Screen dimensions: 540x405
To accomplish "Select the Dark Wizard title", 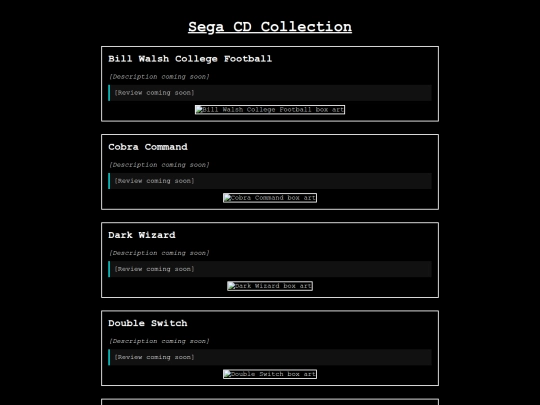I will pyautogui.click(x=142, y=235).
